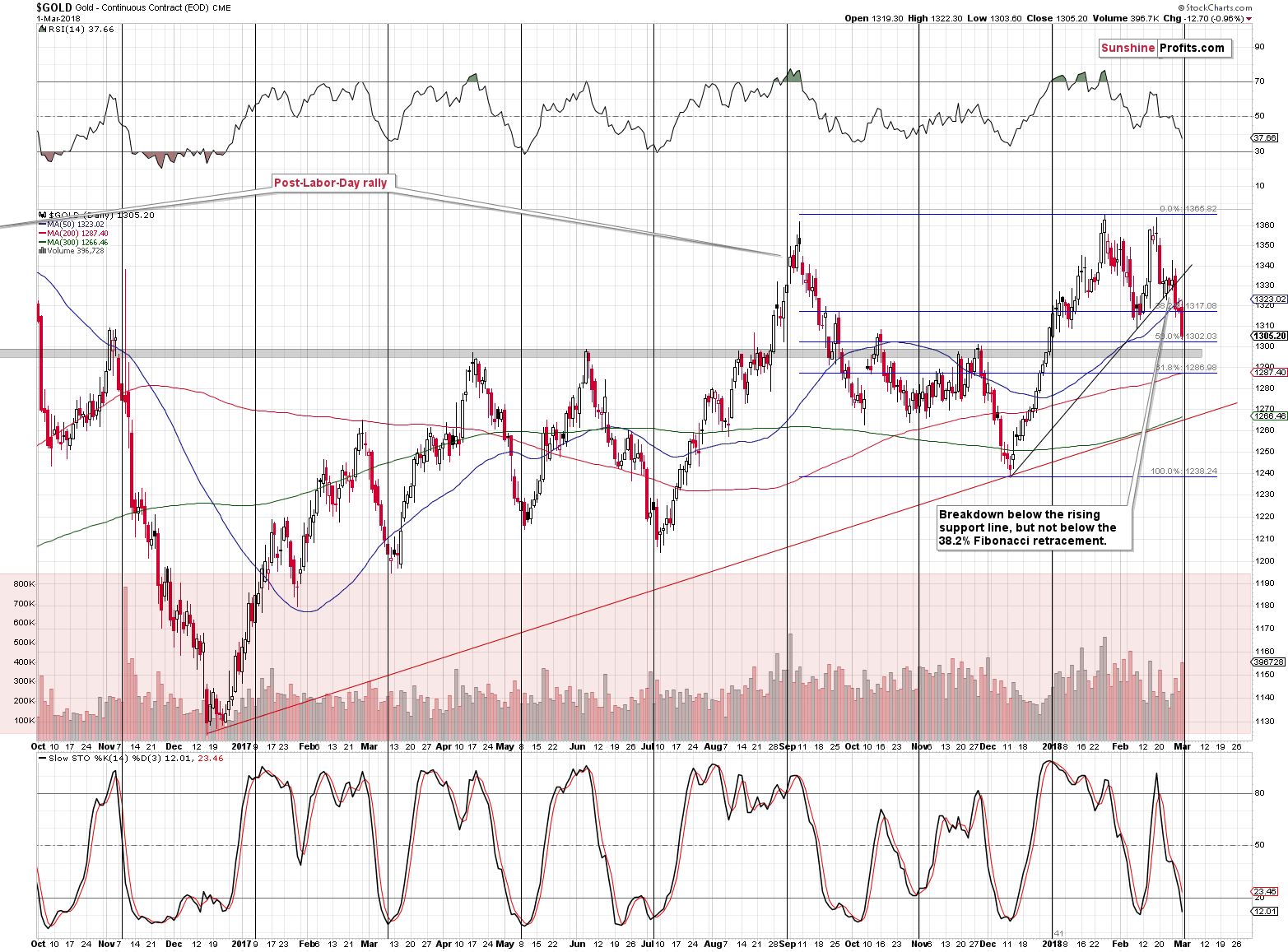The width and height of the screenshot is (1288, 952).
Task: Click the Open 1319.30 quote value
Action: tap(873, 18)
